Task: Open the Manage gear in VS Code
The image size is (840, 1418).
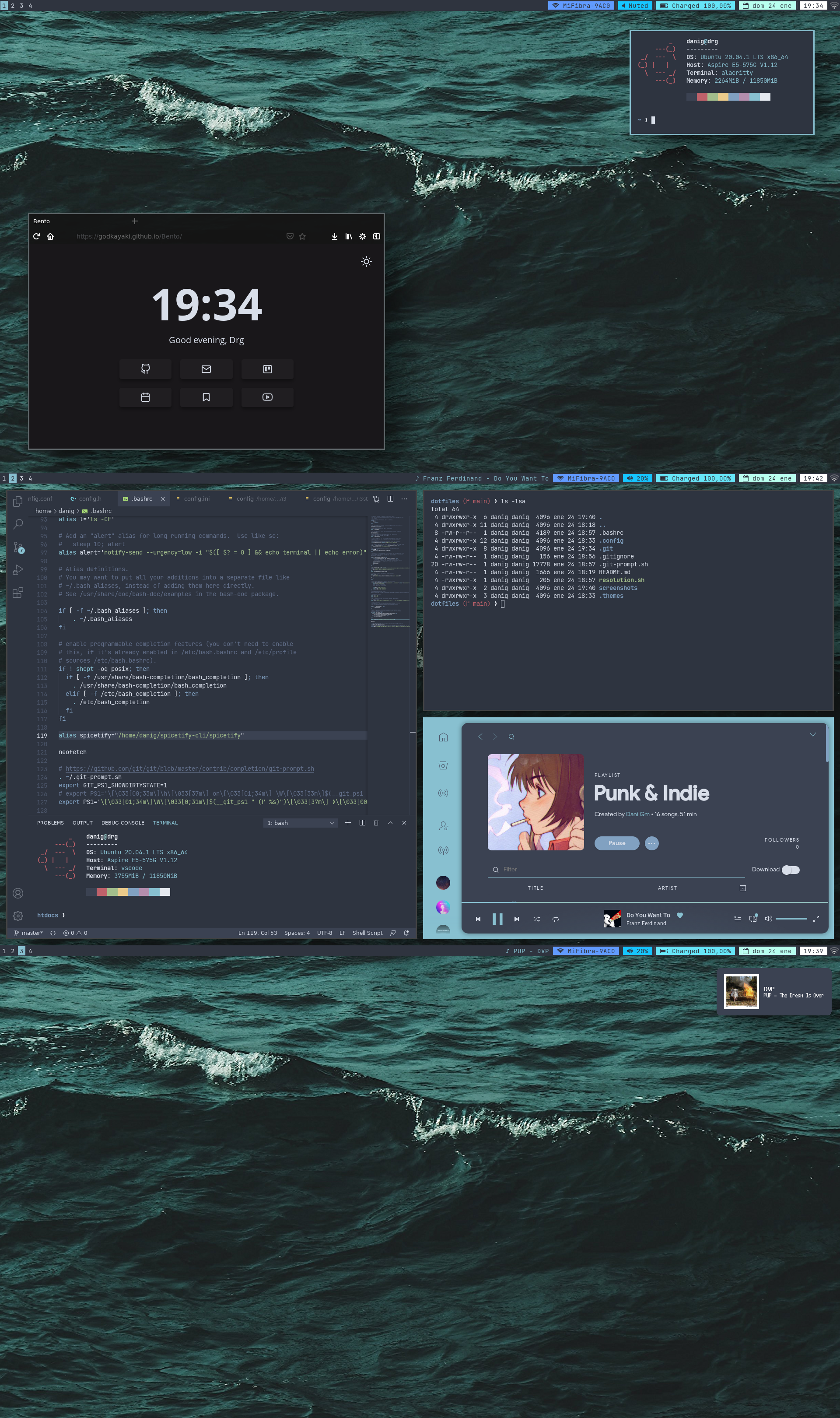Action: click(18, 916)
